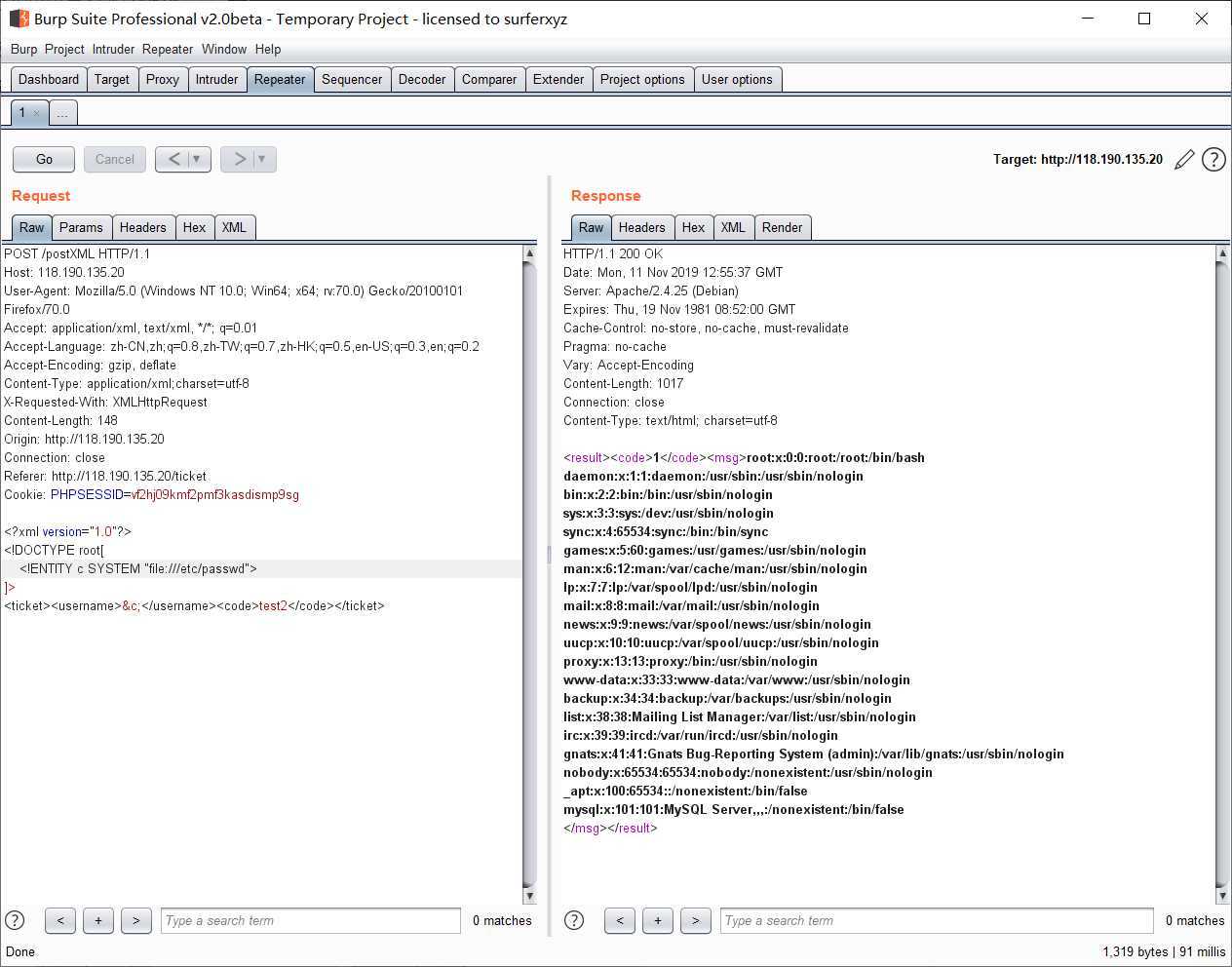Switch to the Extender tab

pyautogui.click(x=558, y=79)
